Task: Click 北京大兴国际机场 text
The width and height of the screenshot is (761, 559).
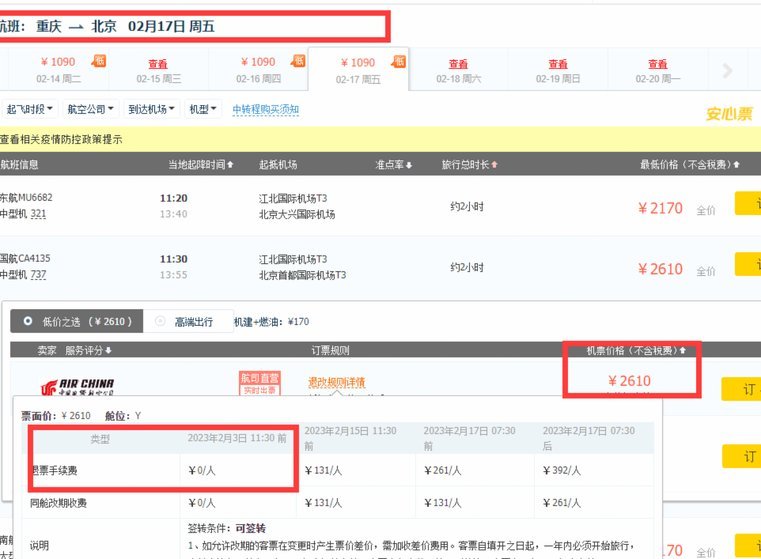Action: [x=297, y=214]
